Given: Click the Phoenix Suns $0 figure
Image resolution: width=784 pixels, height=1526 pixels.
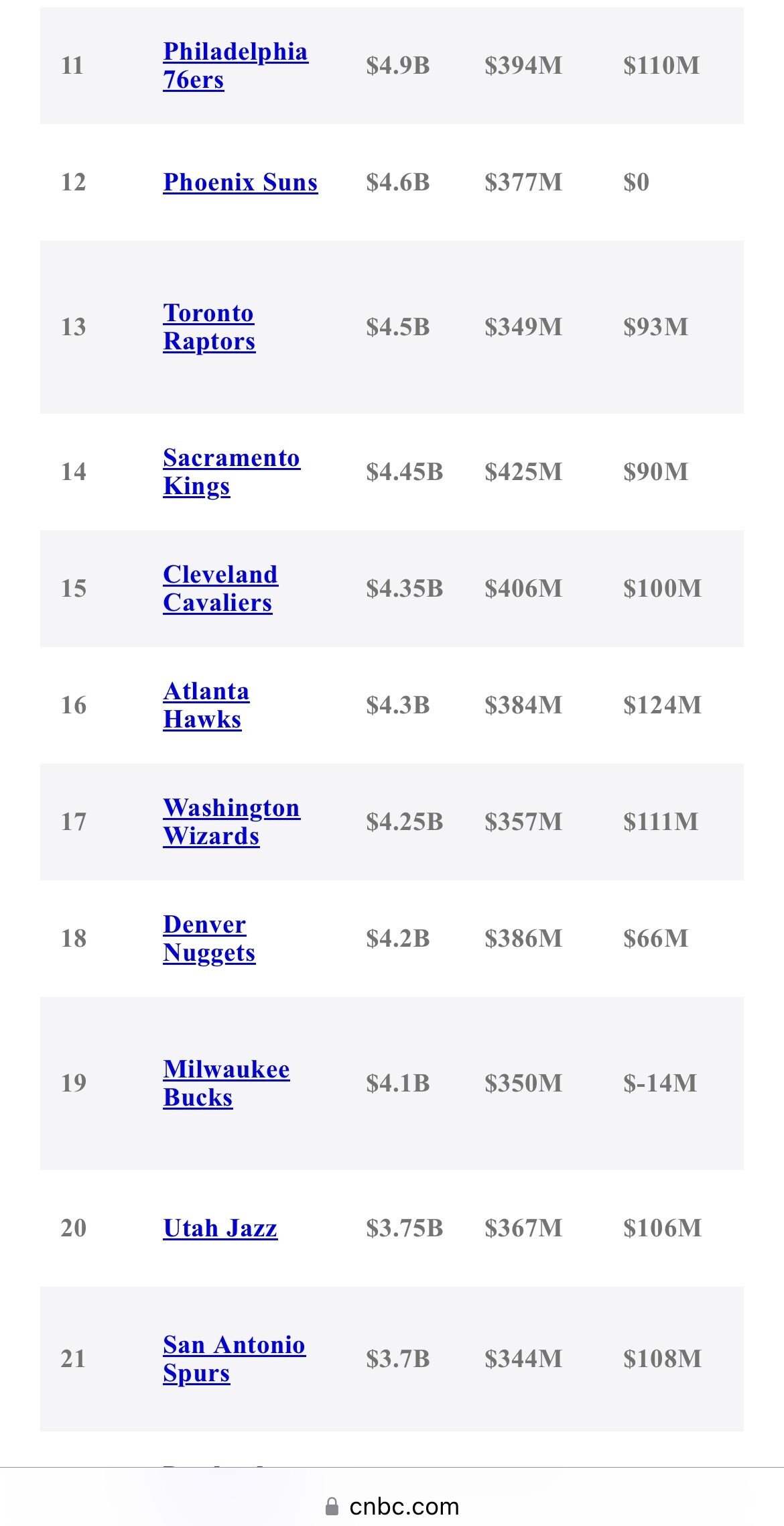Looking at the screenshot, I should coord(636,182).
